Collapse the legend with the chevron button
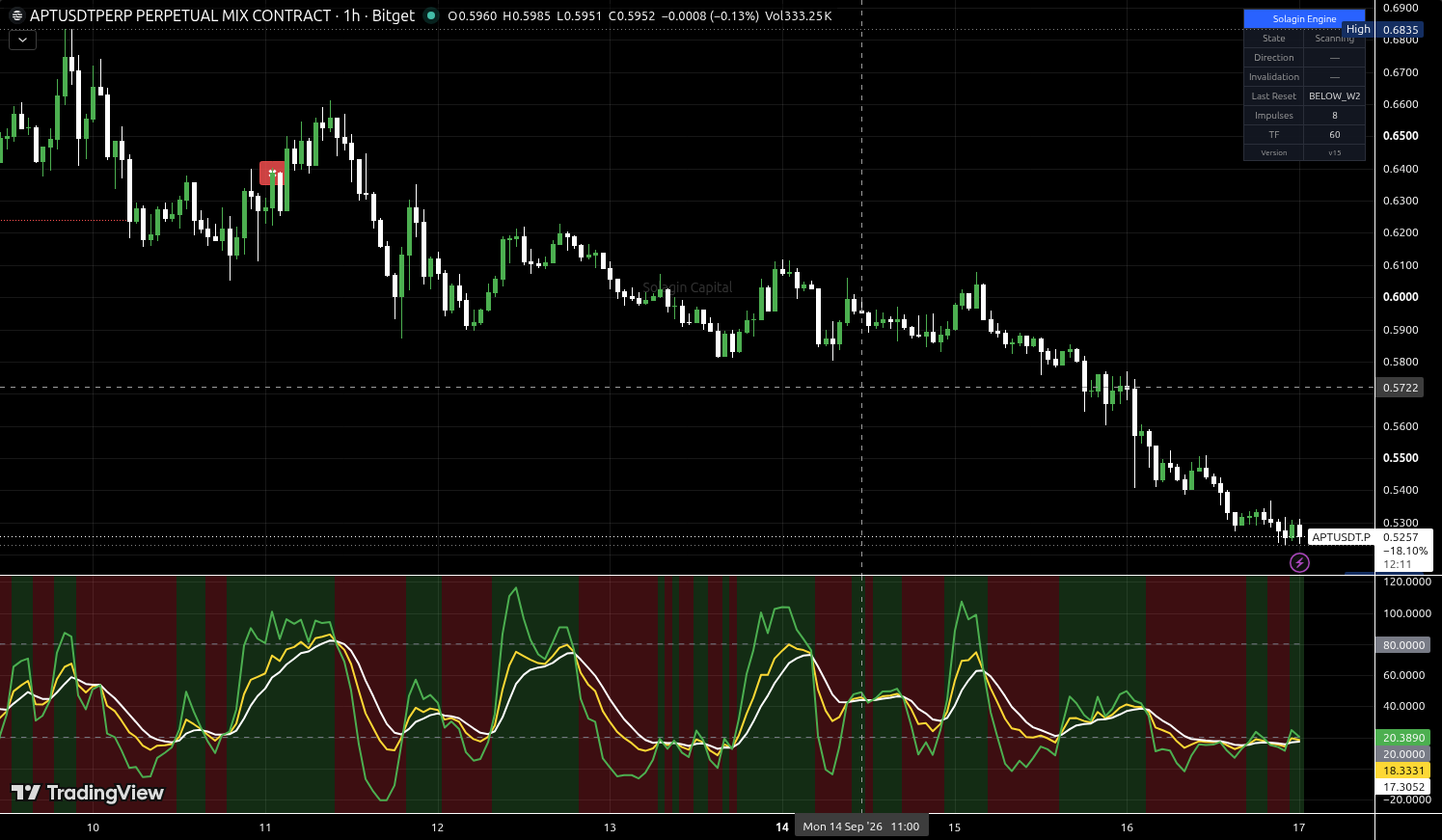Image resolution: width=1442 pixels, height=840 pixels. [x=22, y=41]
